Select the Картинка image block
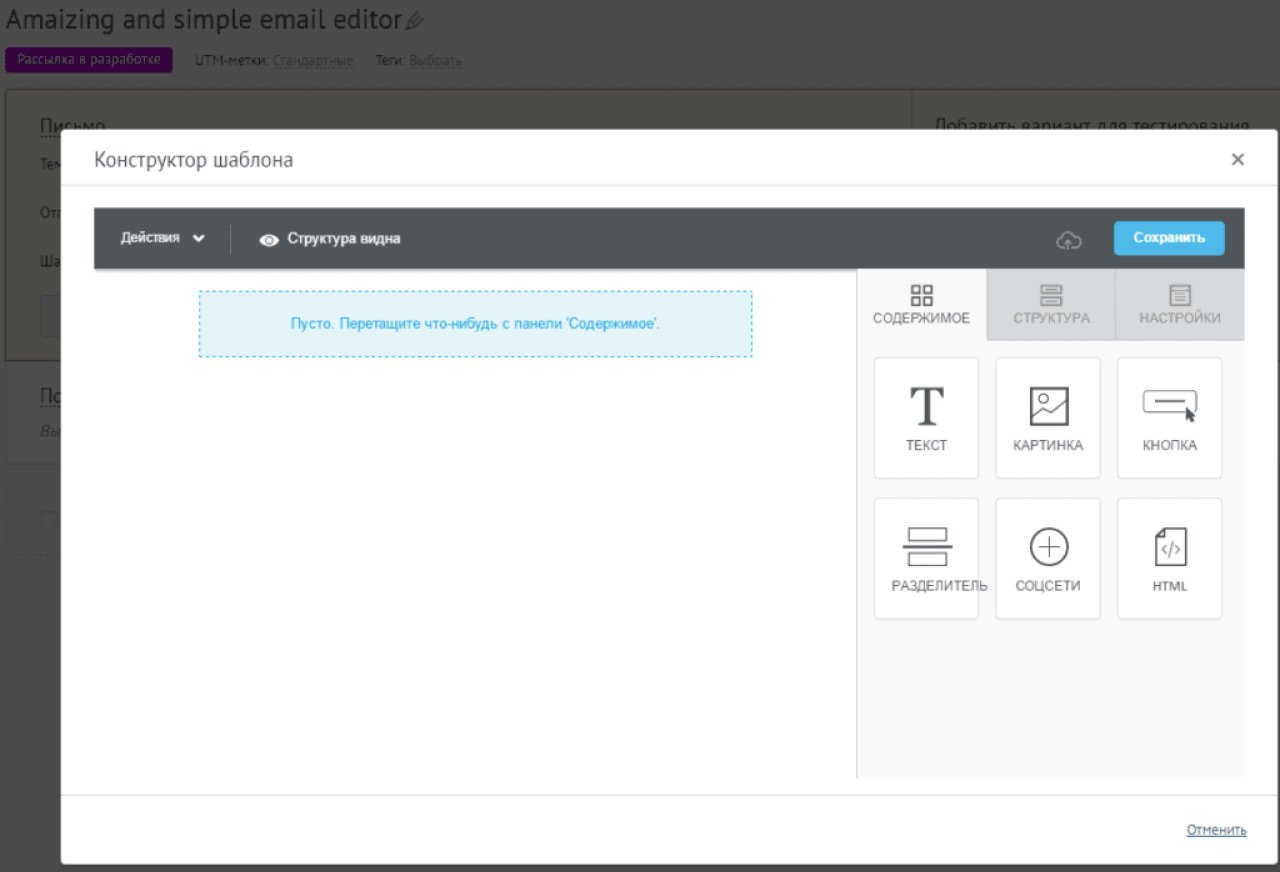This screenshot has height=872, width=1280. coord(1048,418)
